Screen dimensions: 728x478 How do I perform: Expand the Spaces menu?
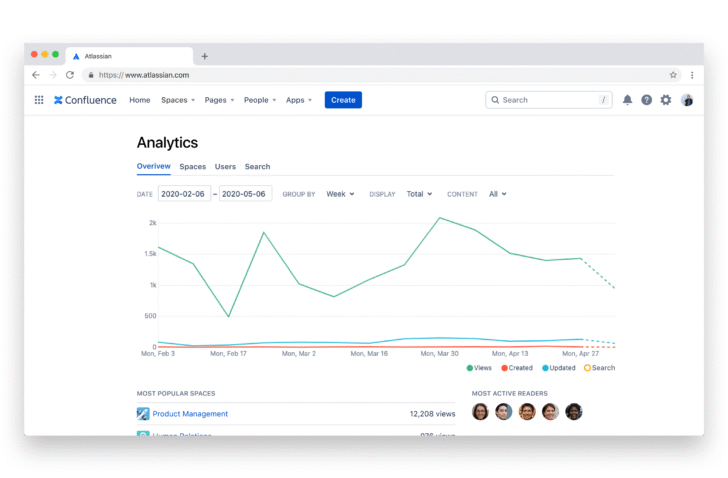point(178,100)
